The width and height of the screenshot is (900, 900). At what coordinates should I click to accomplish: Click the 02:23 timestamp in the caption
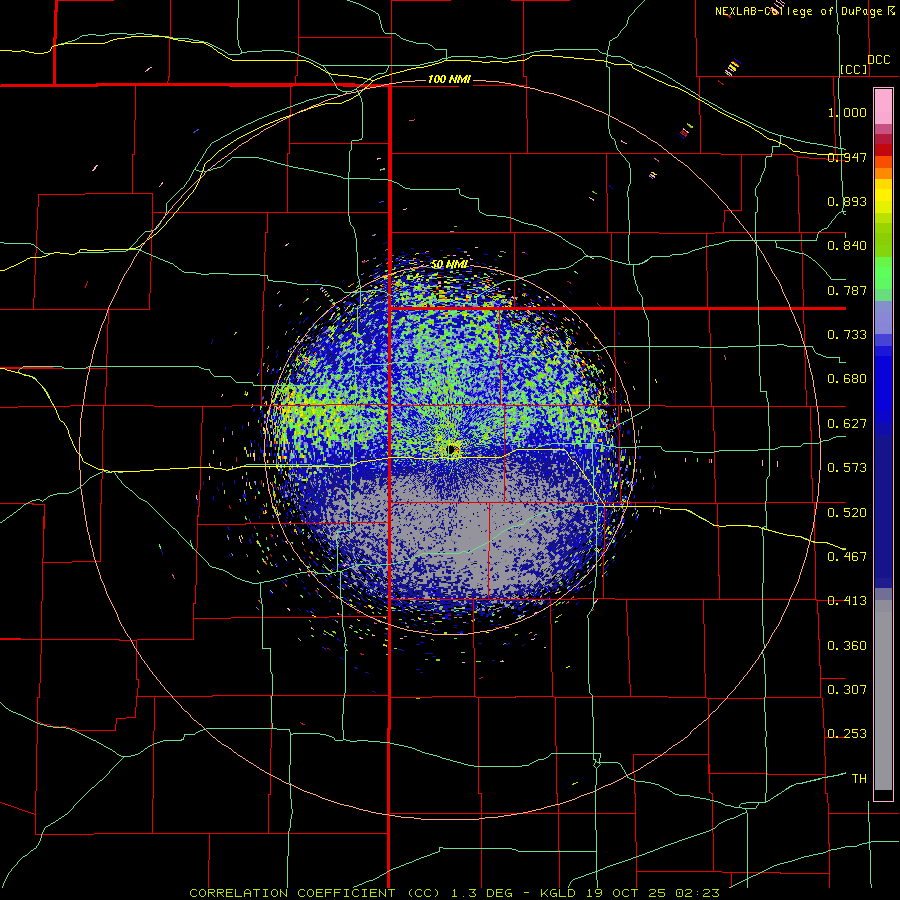(698, 893)
